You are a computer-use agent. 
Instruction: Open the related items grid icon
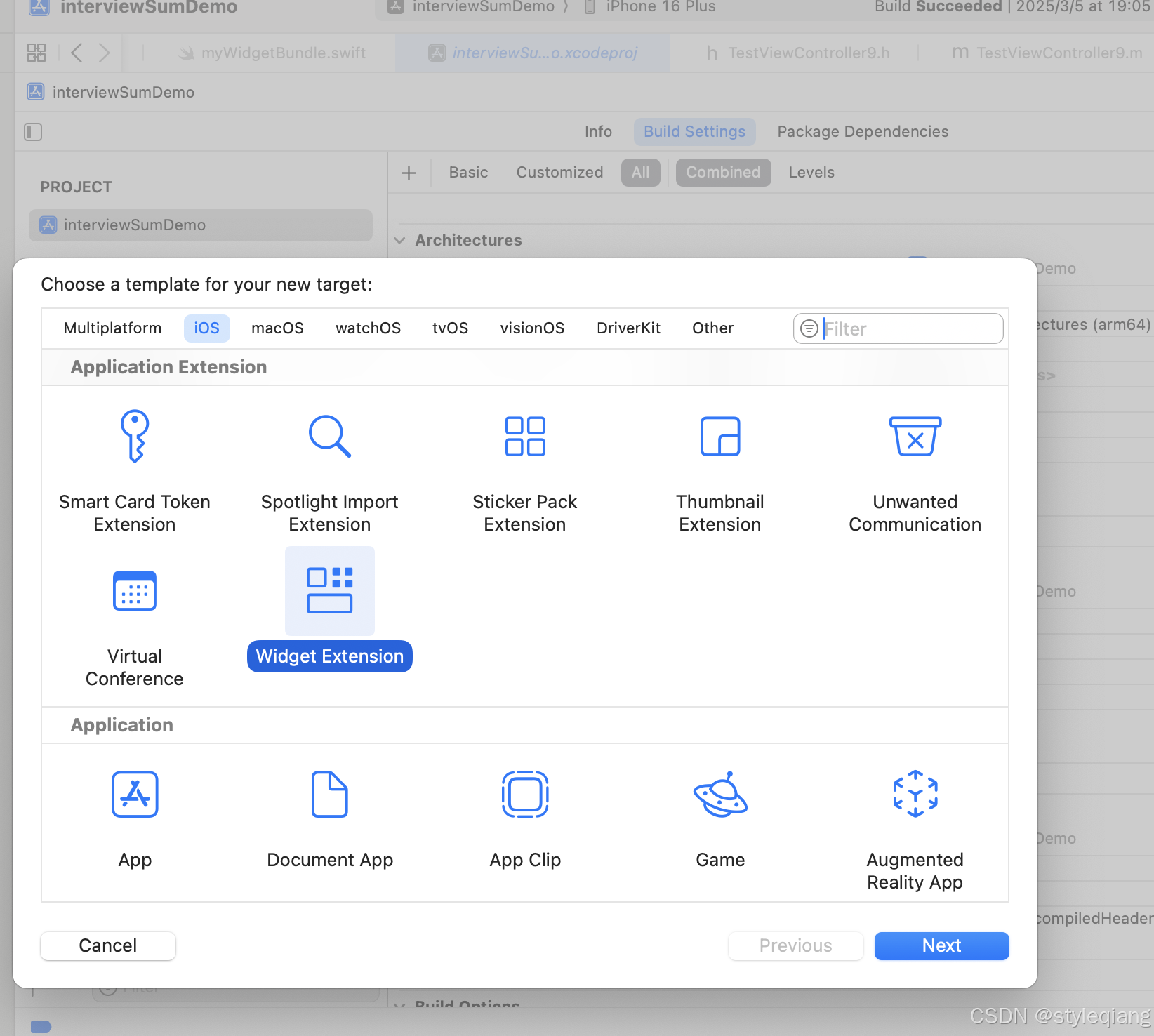pyautogui.click(x=37, y=53)
